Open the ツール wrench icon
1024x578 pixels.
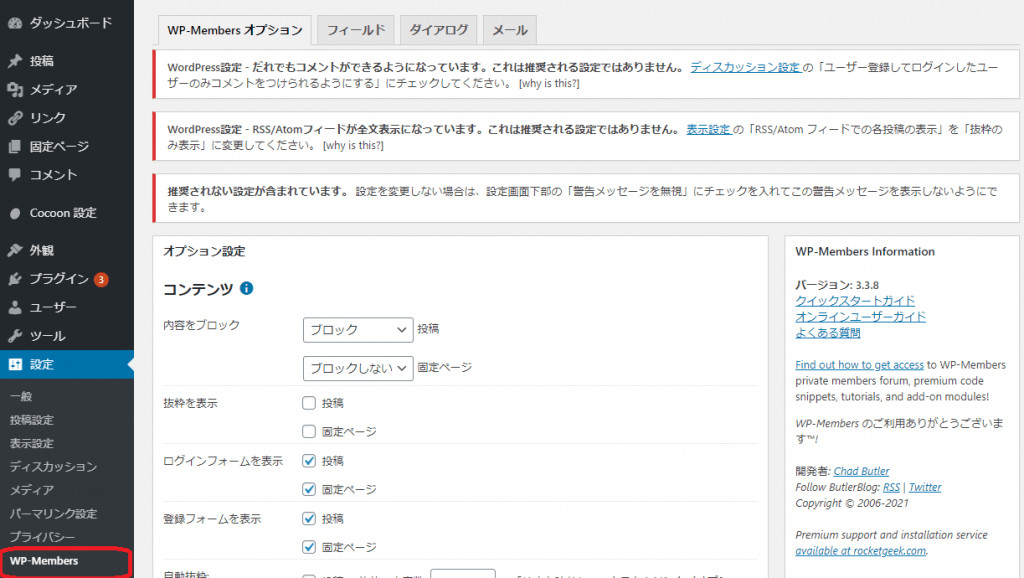pyautogui.click(x=13, y=335)
